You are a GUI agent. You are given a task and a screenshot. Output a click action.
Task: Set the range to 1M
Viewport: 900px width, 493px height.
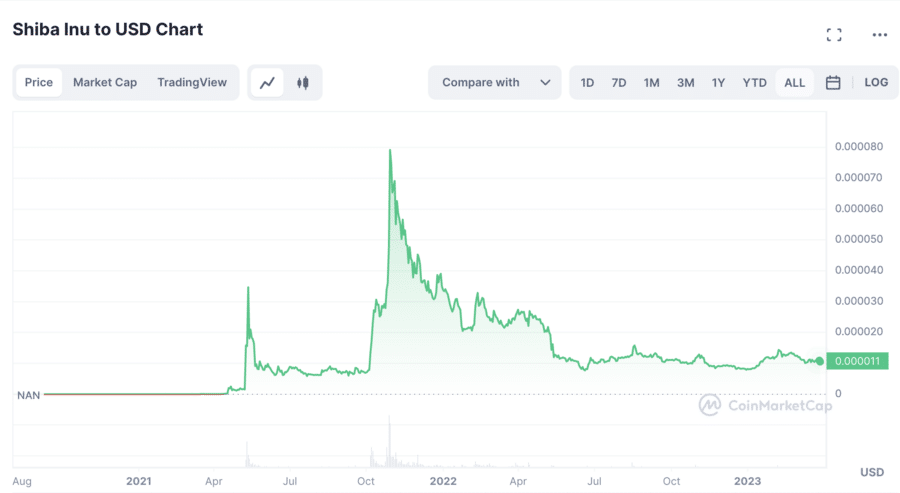click(651, 83)
